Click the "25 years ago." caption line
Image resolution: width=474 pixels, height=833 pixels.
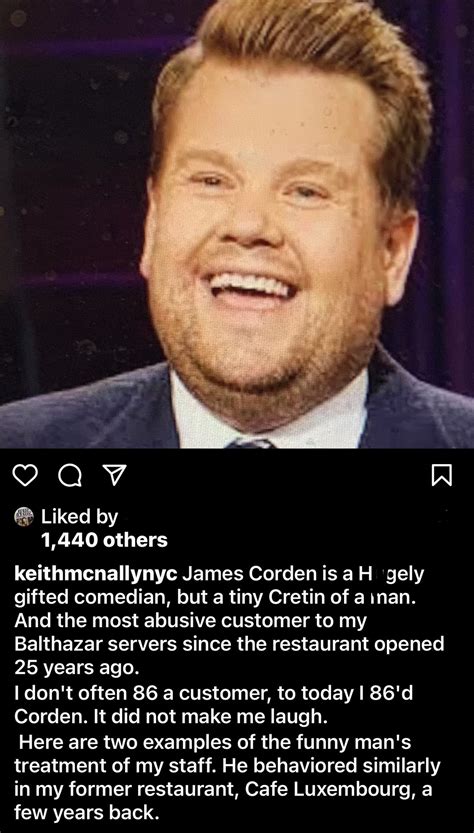click(74, 668)
